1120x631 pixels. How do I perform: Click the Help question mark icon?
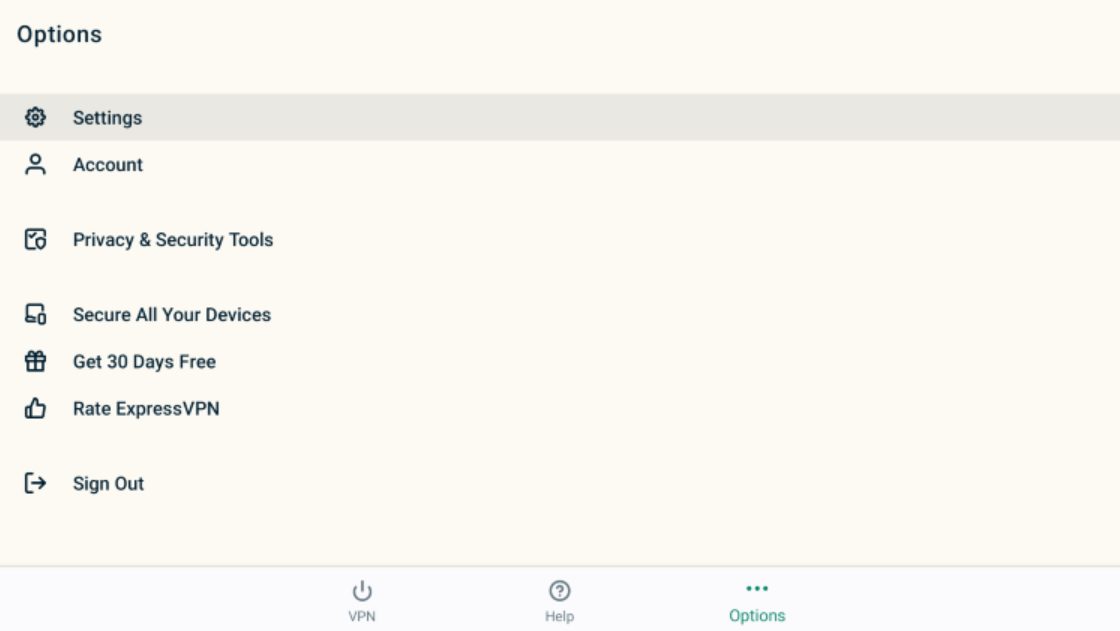(x=559, y=591)
